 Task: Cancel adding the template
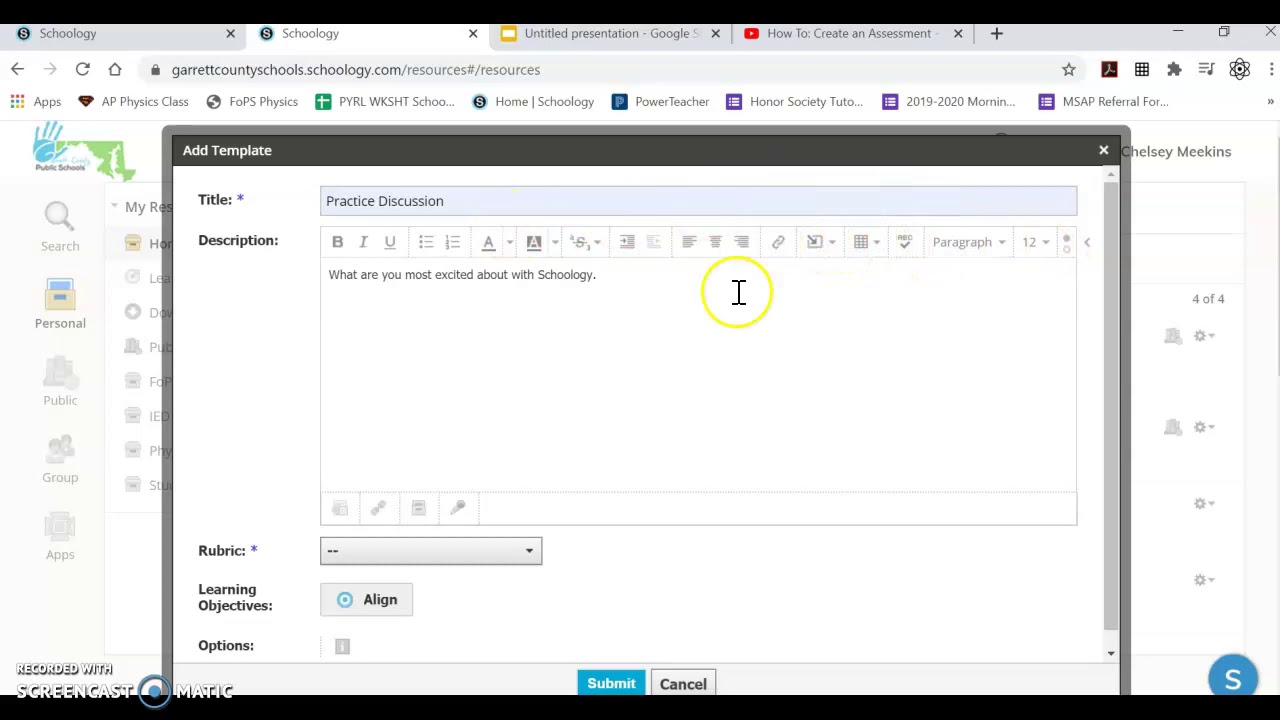[683, 684]
